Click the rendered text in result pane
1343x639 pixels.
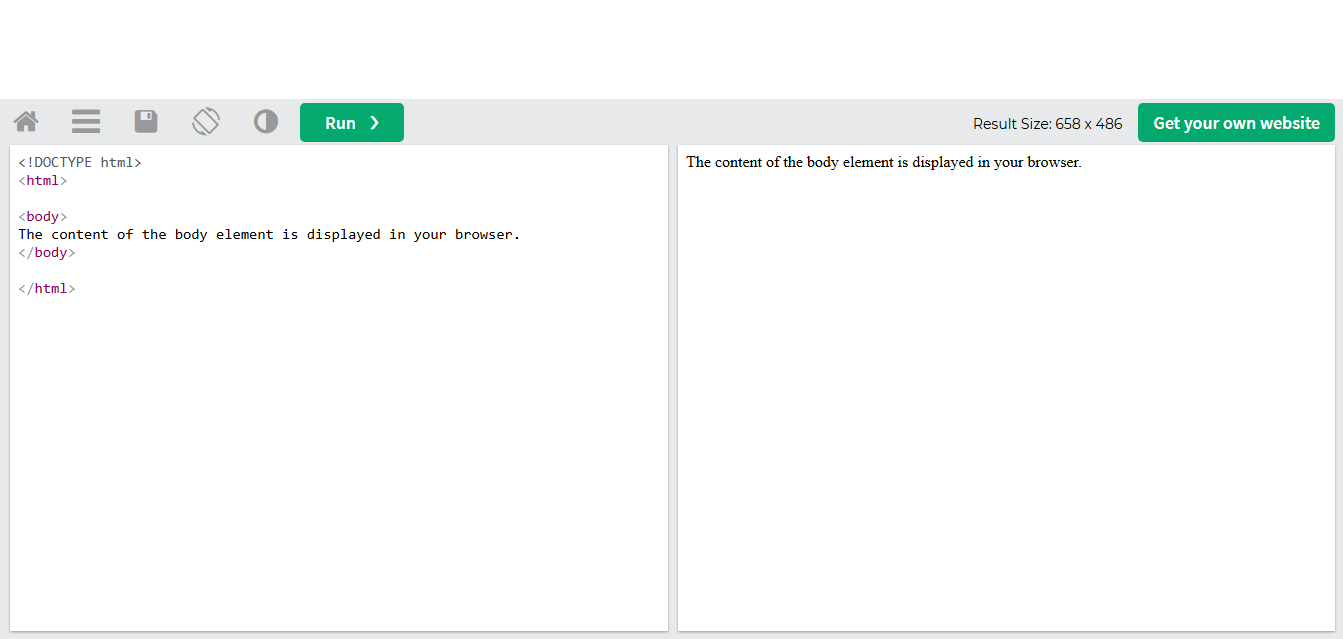883,162
